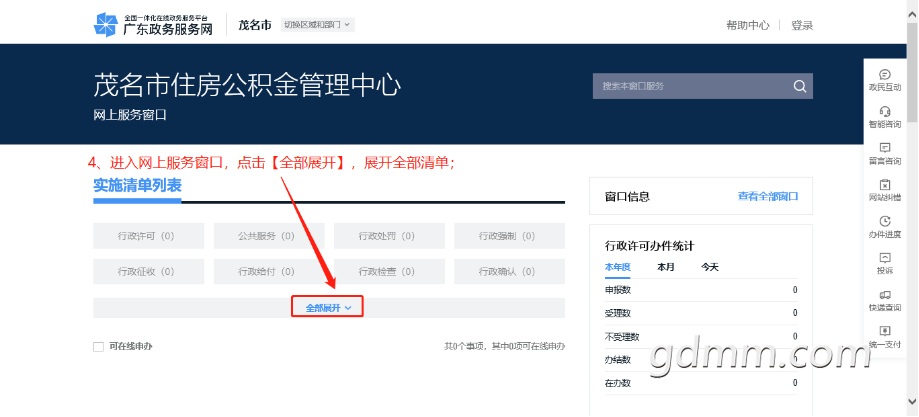Click the 广东政务服务网 logo
Screen dimensions: 919x417
tap(154, 25)
